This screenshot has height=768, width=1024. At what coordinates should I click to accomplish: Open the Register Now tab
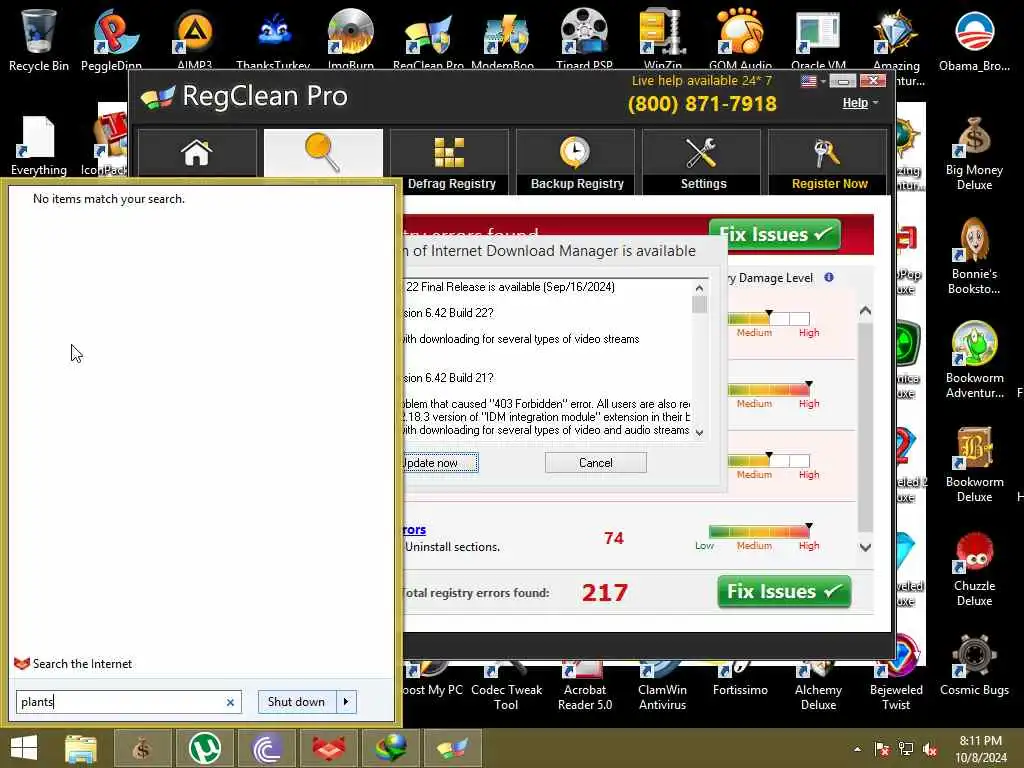(x=827, y=161)
